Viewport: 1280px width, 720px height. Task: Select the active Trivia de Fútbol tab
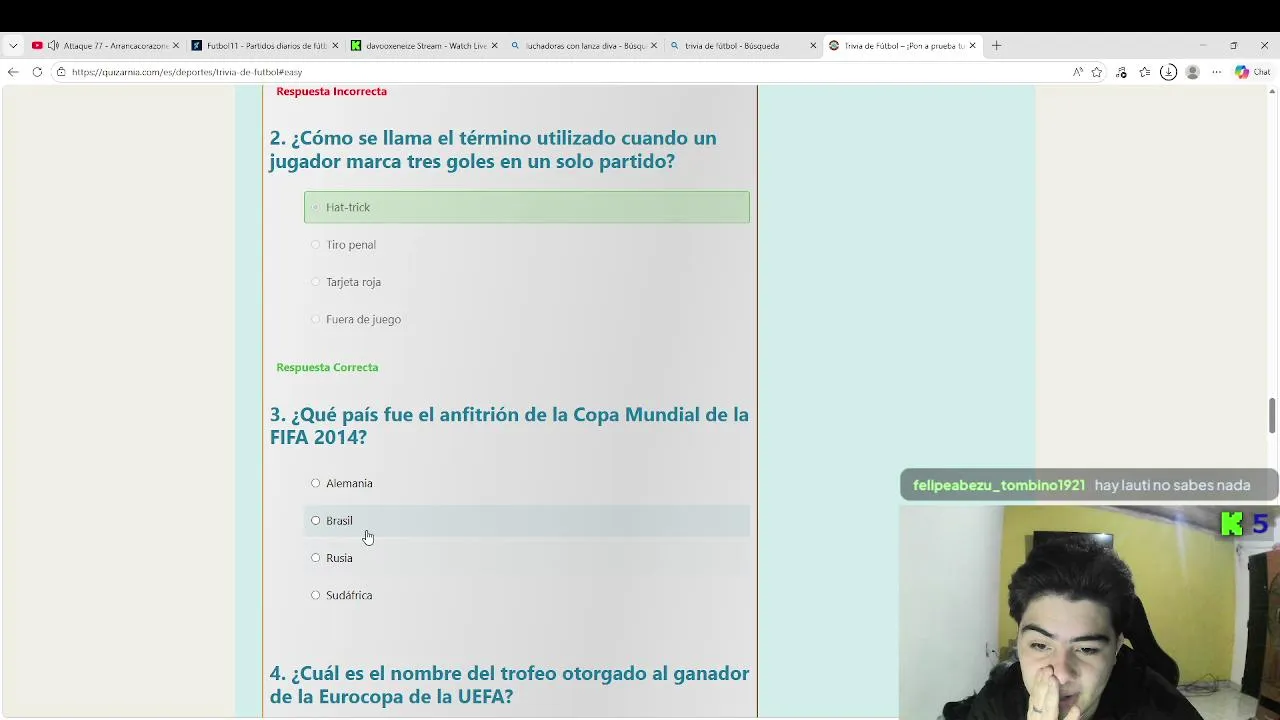[902, 45]
